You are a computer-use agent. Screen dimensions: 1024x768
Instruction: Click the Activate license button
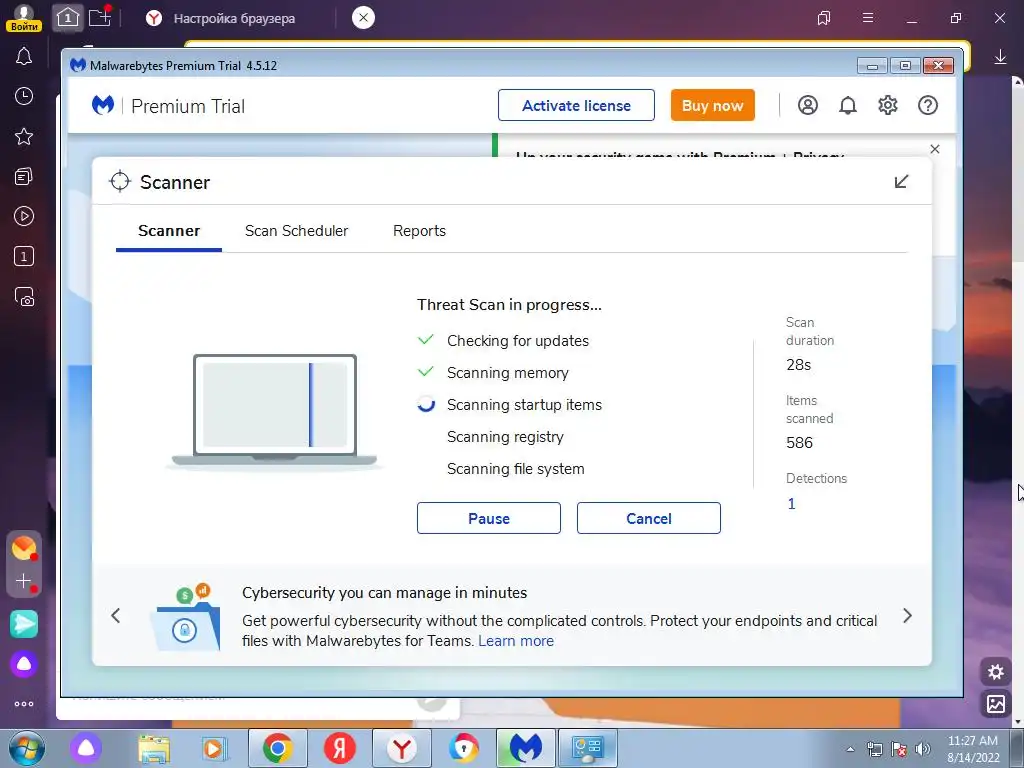click(x=576, y=105)
